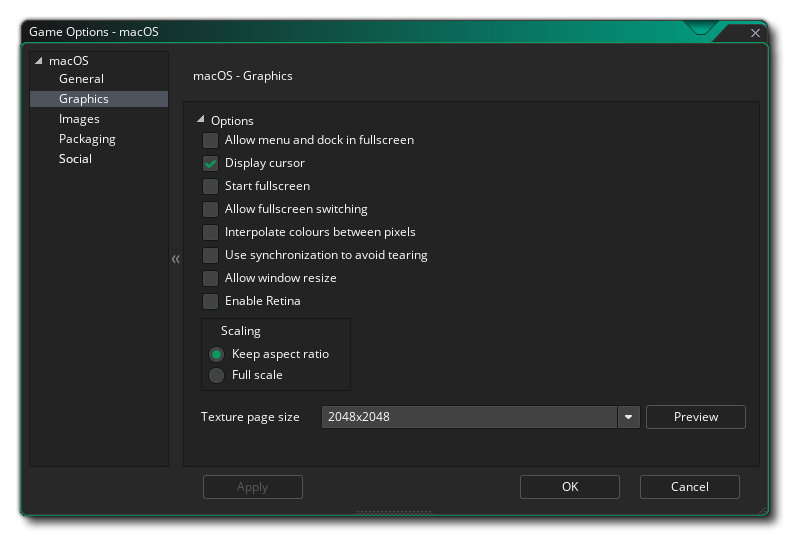Open the General settings page
The width and height of the screenshot is (789, 536).
(x=81, y=79)
